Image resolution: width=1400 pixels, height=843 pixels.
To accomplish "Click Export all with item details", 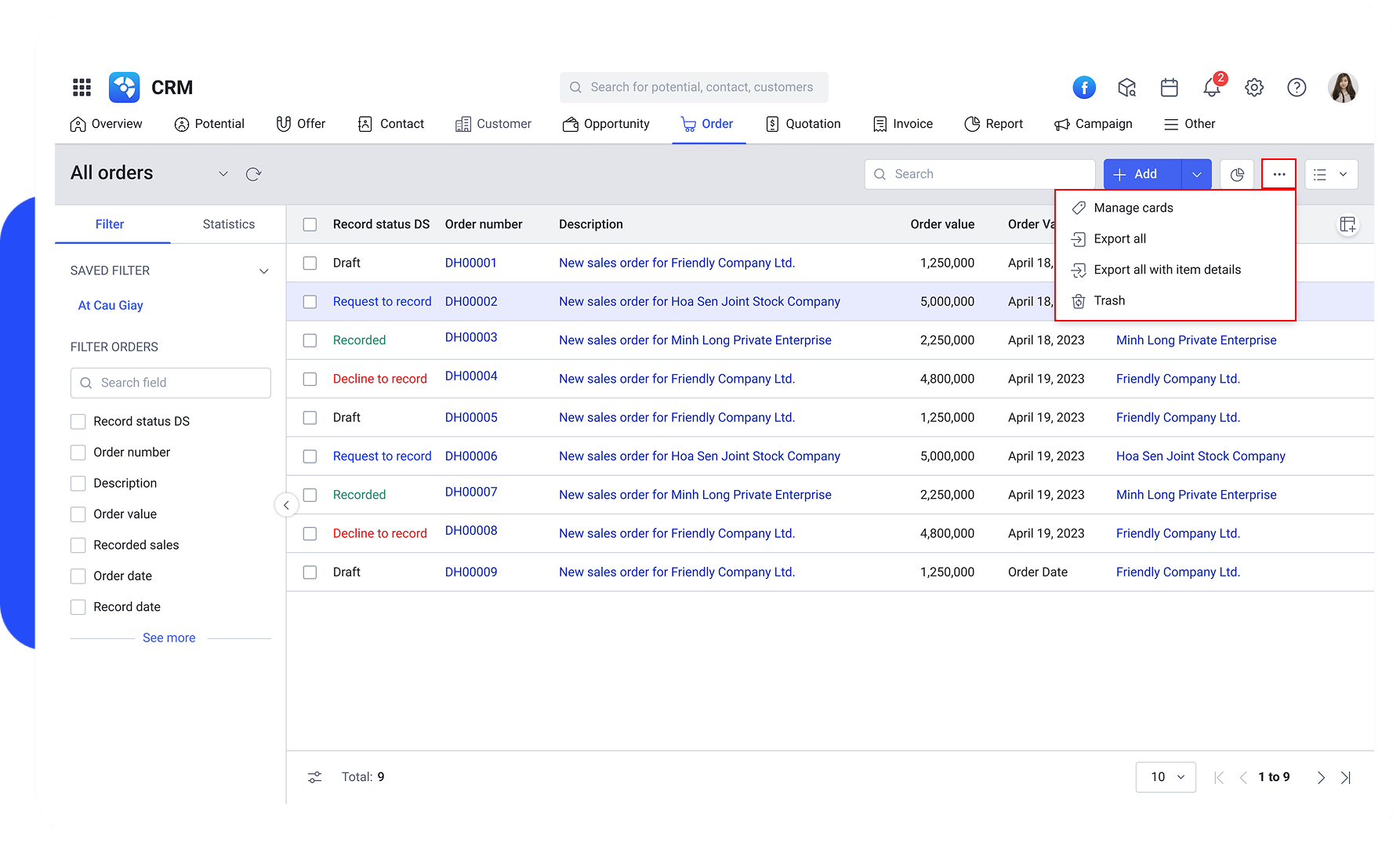I will 1167,269.
